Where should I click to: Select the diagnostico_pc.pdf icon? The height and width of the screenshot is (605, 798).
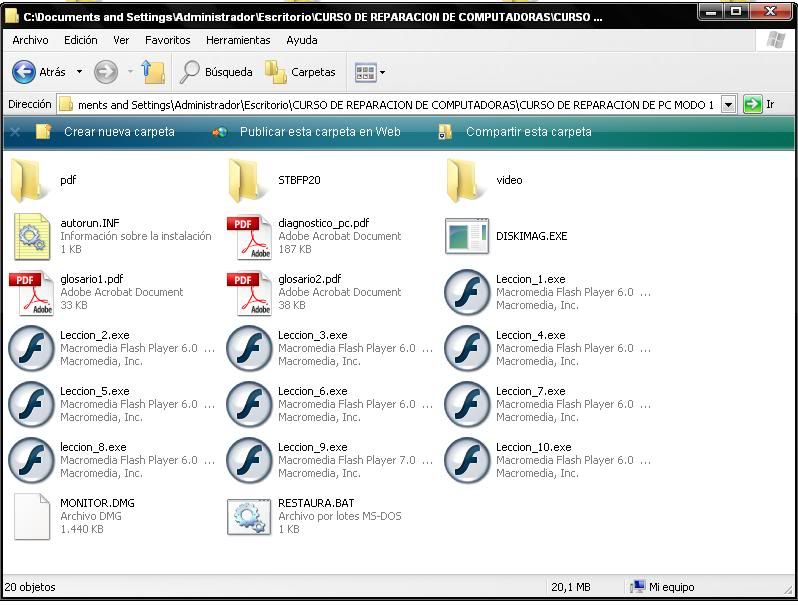pos(249,237)
